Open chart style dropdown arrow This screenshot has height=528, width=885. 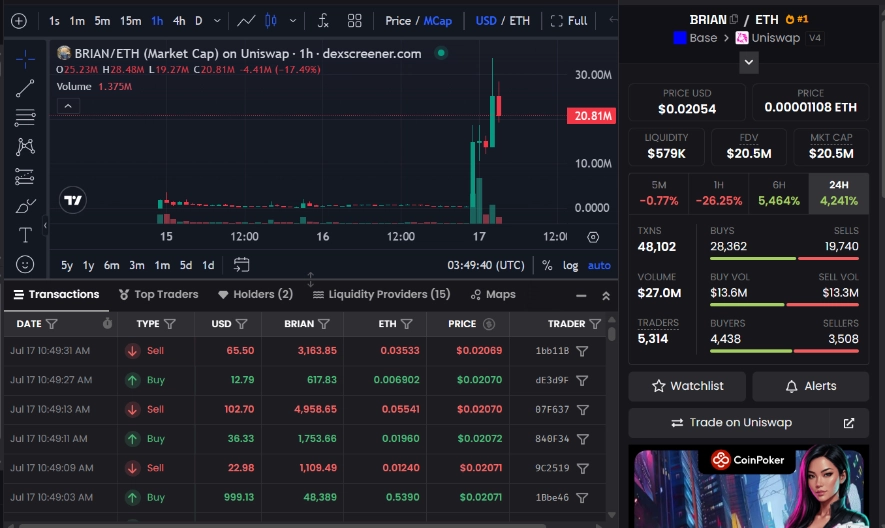tap(293, 21)
